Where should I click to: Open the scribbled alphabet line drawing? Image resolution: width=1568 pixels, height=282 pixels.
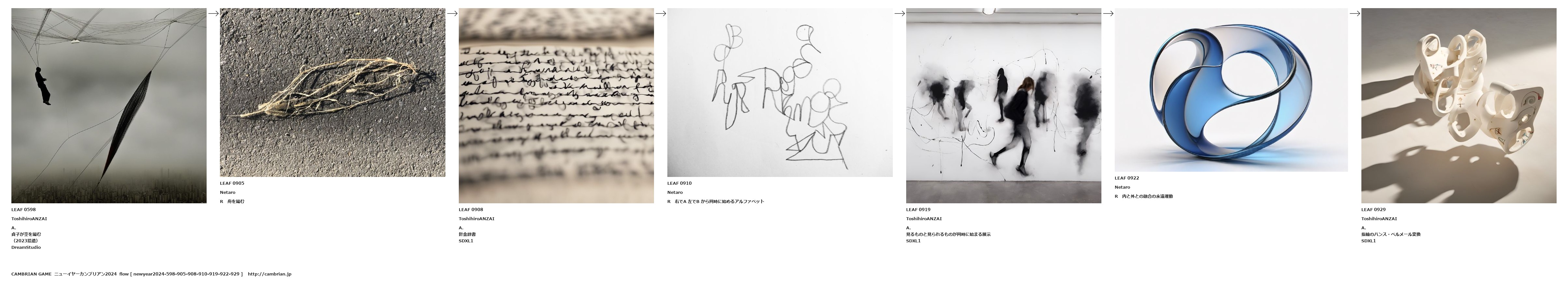coord(780,93)
